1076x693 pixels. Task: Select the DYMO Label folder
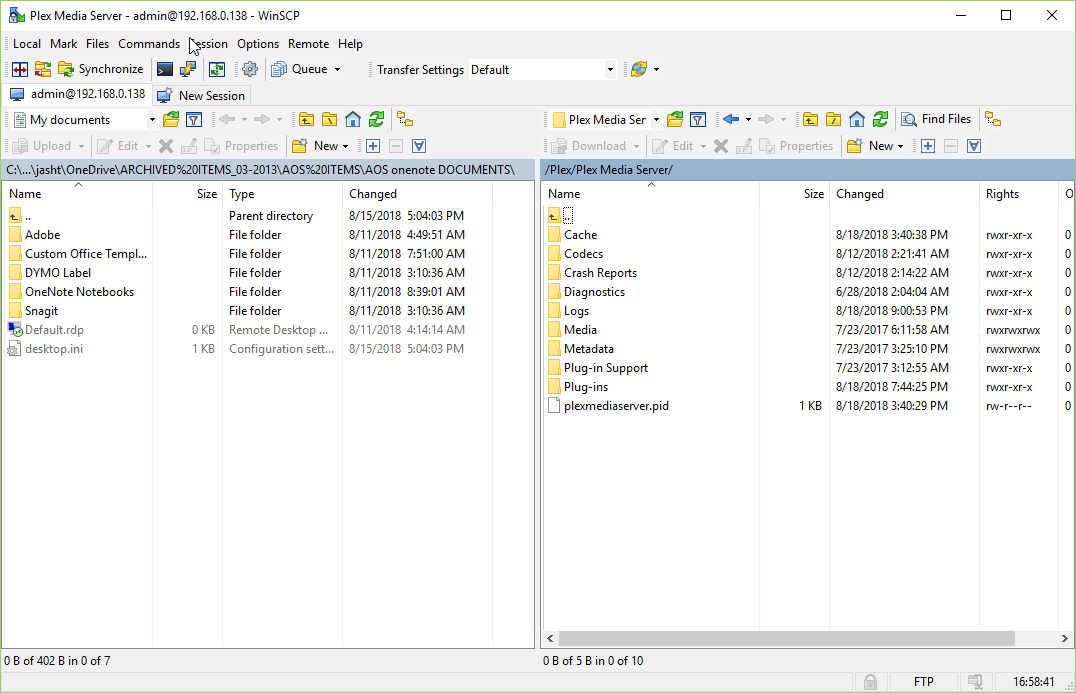tap(58, 272)
